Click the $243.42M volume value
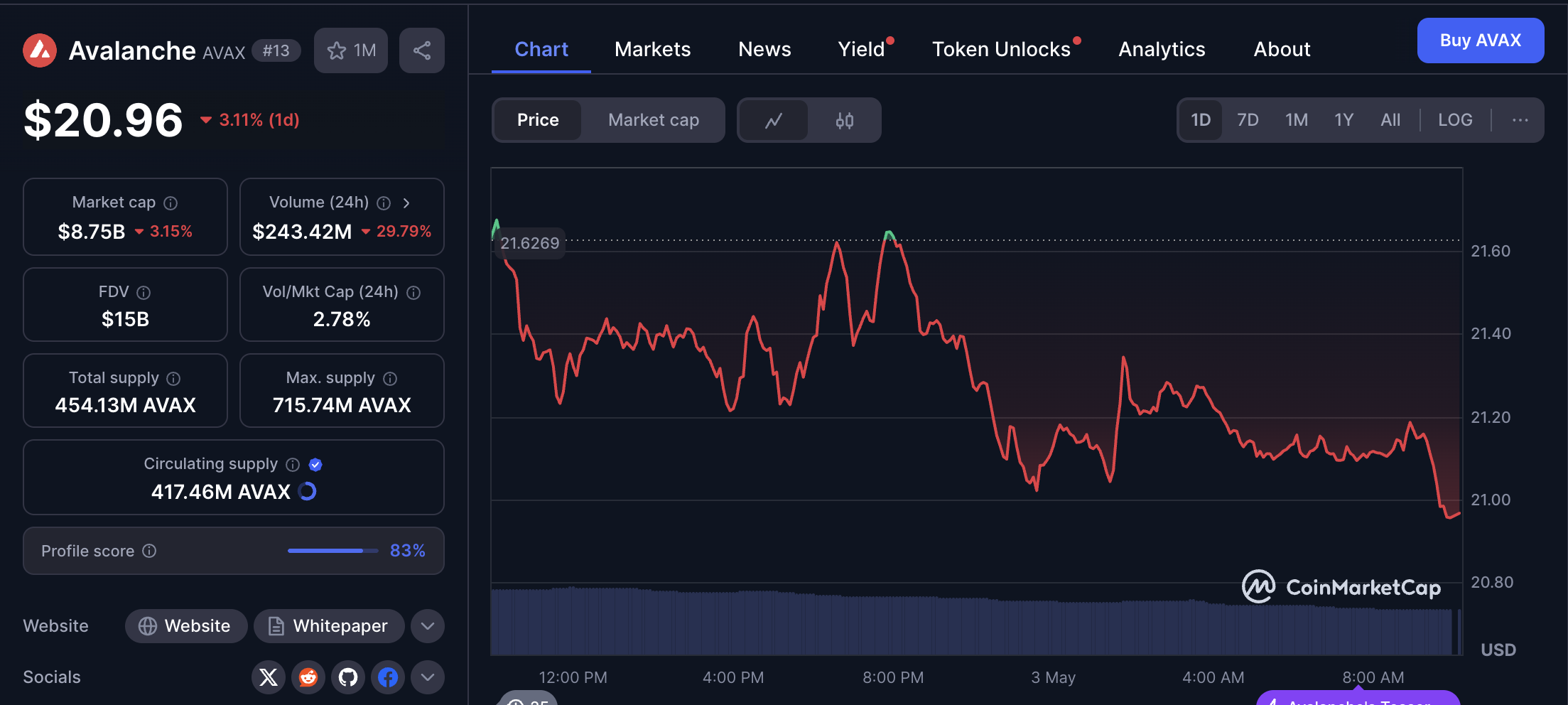Viewport: 1568px width, 705px height. [x=302, y=232]
